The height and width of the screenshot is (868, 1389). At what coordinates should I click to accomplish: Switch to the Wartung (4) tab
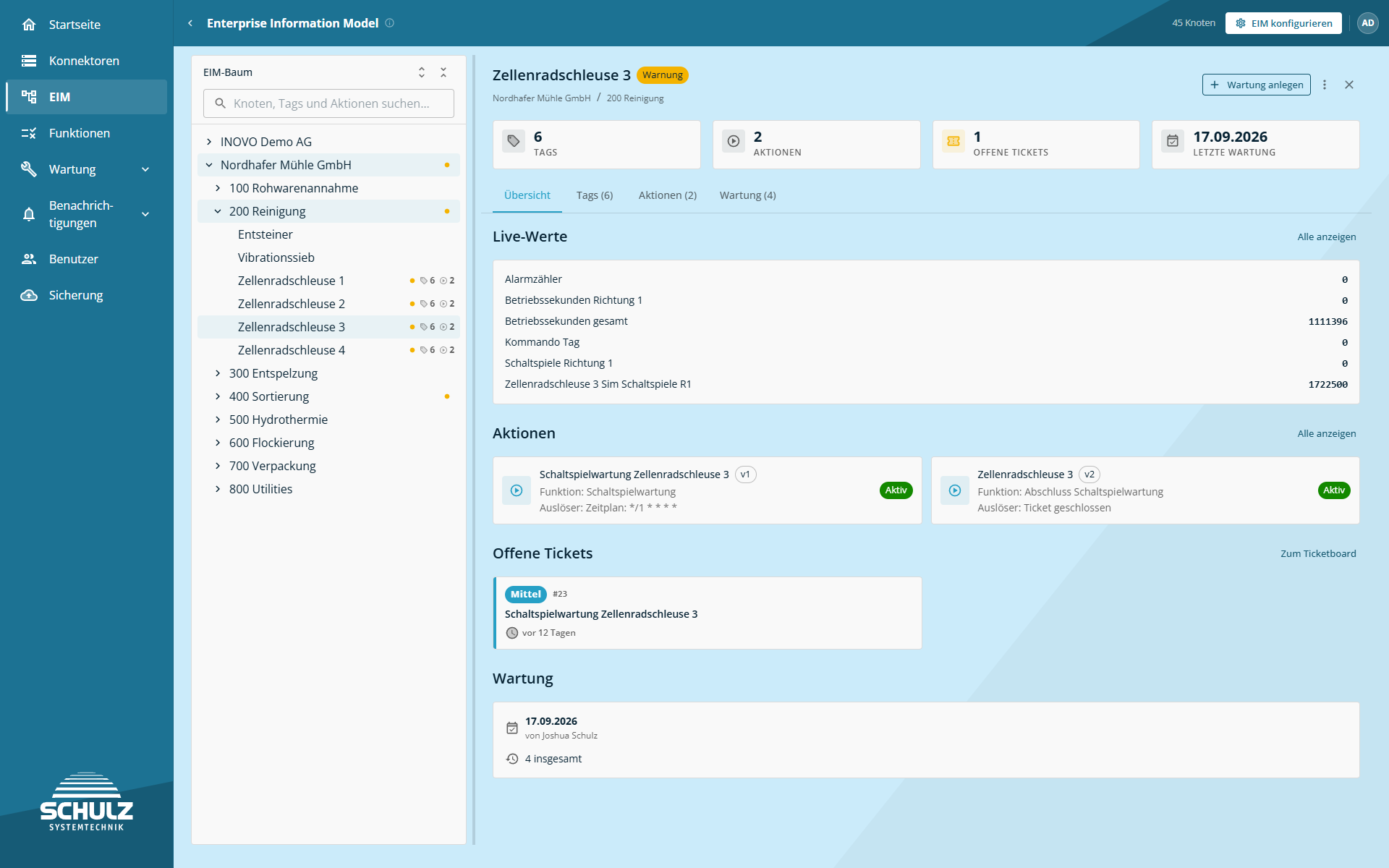click(748, 195)
